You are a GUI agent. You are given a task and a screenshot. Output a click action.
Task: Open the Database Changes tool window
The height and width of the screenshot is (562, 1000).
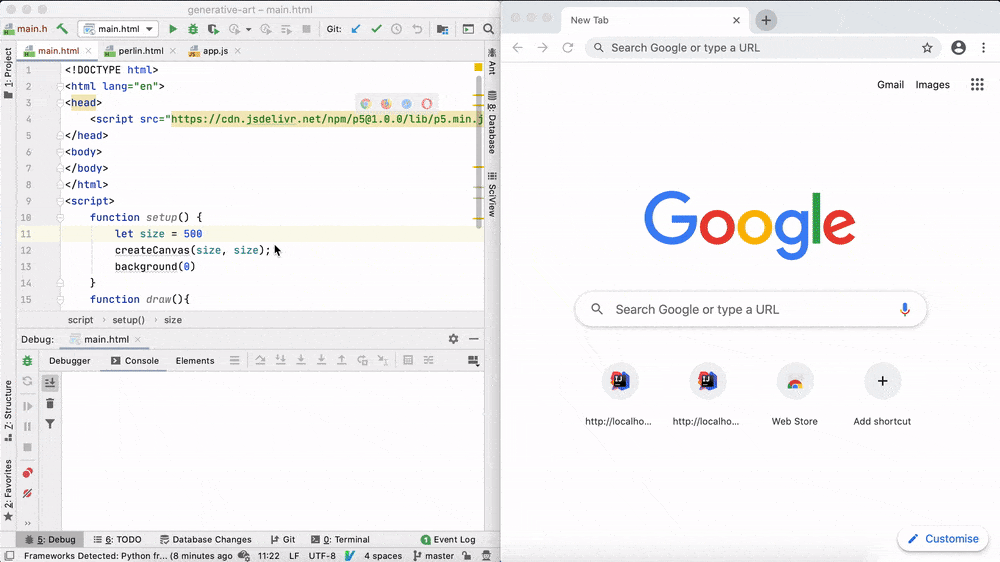[x=205, y=539]
